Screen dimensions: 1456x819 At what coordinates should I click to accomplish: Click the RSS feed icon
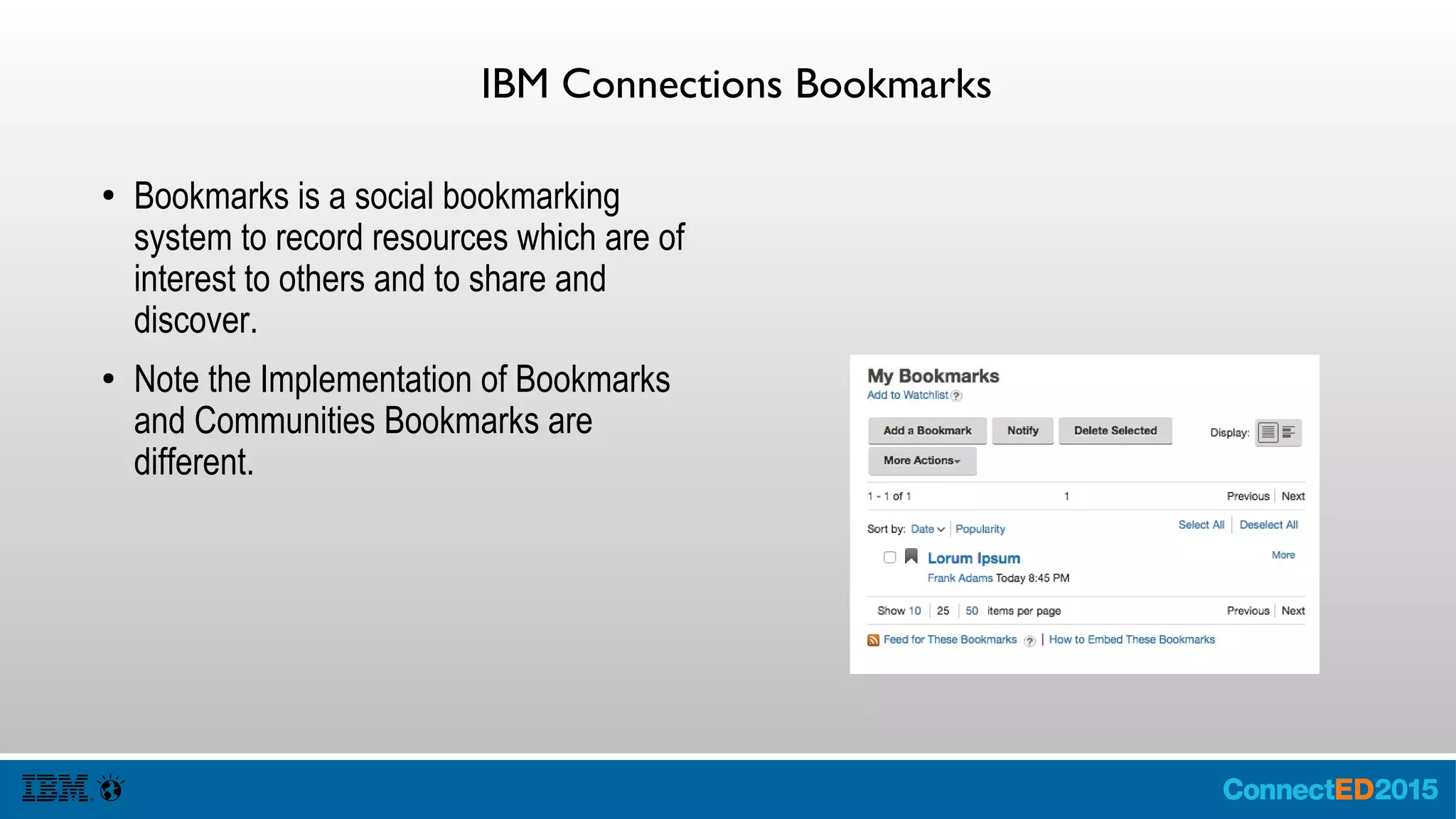click(873, 641)
